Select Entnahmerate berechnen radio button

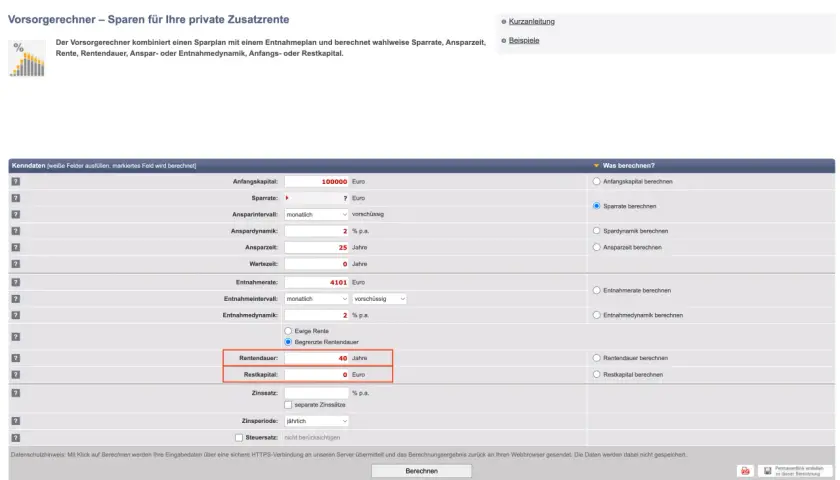click(596, 290)
